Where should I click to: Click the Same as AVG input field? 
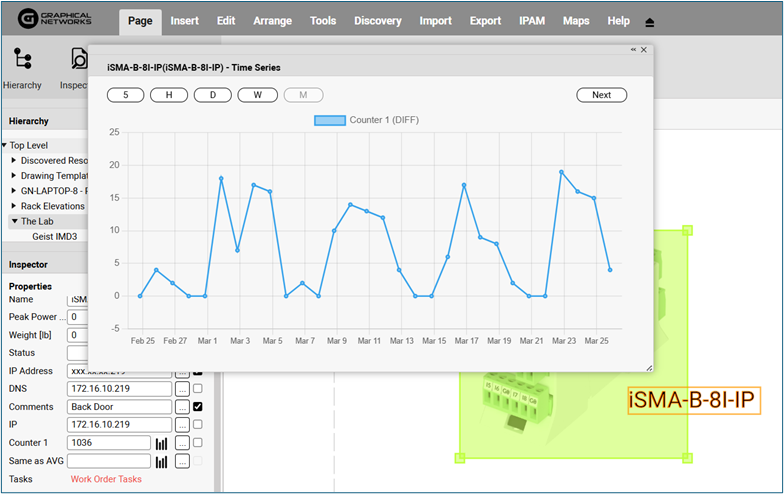109,461
